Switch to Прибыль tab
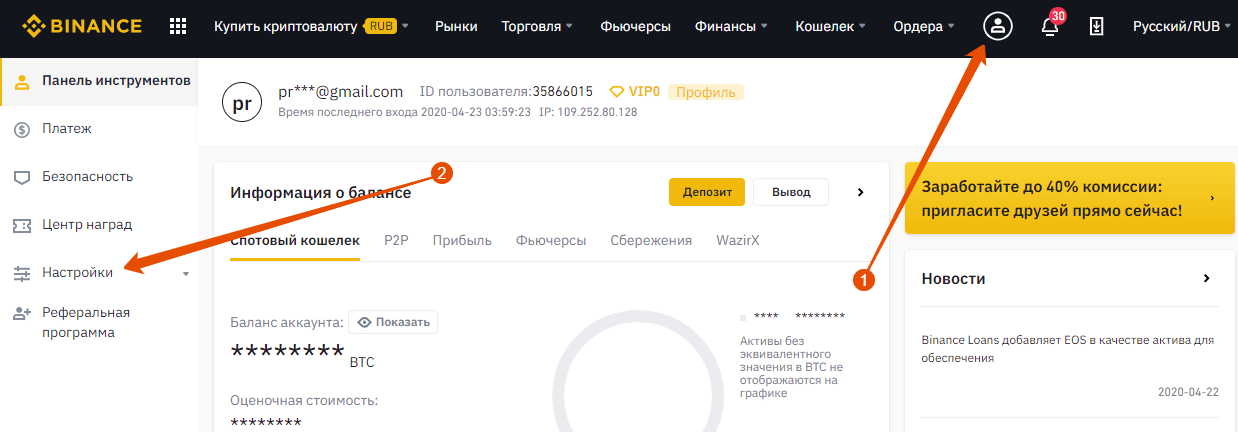 463,240
